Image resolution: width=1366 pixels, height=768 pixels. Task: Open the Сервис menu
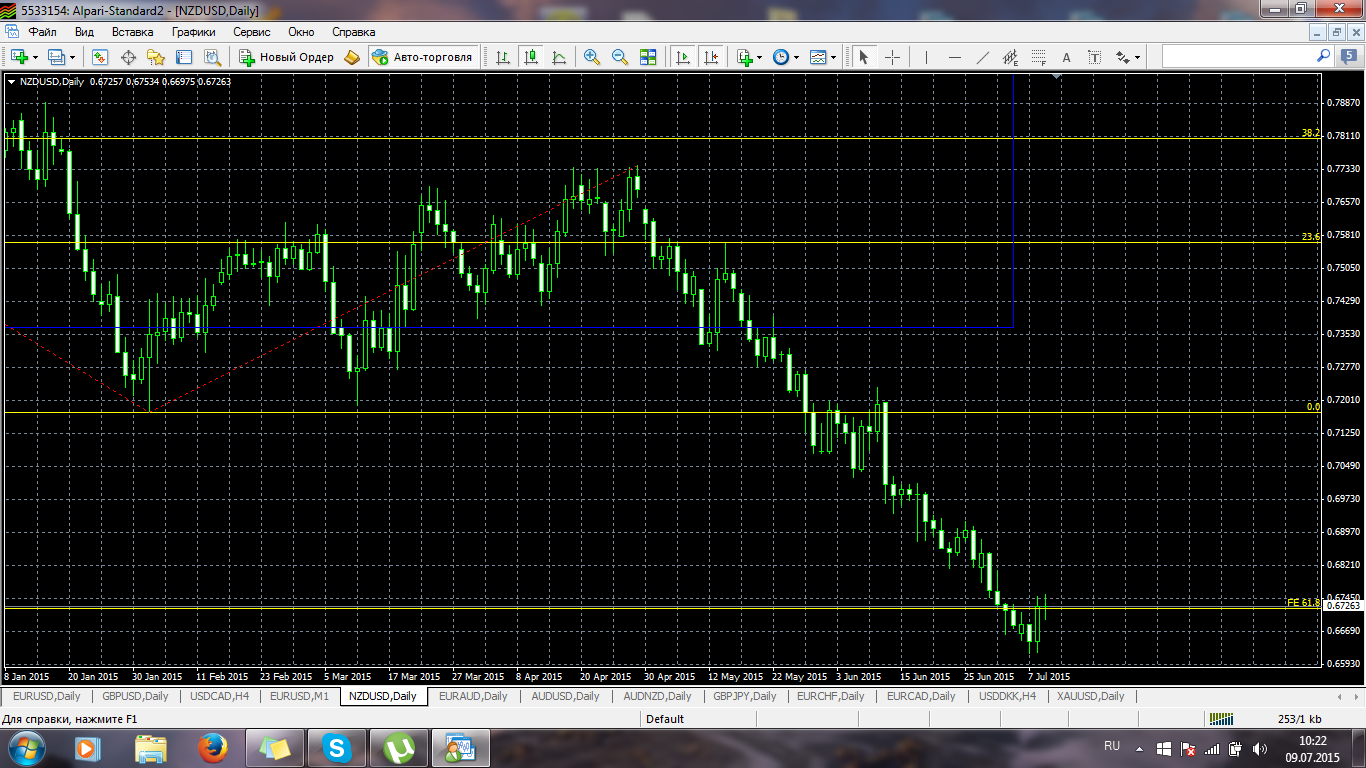point(252,32)
